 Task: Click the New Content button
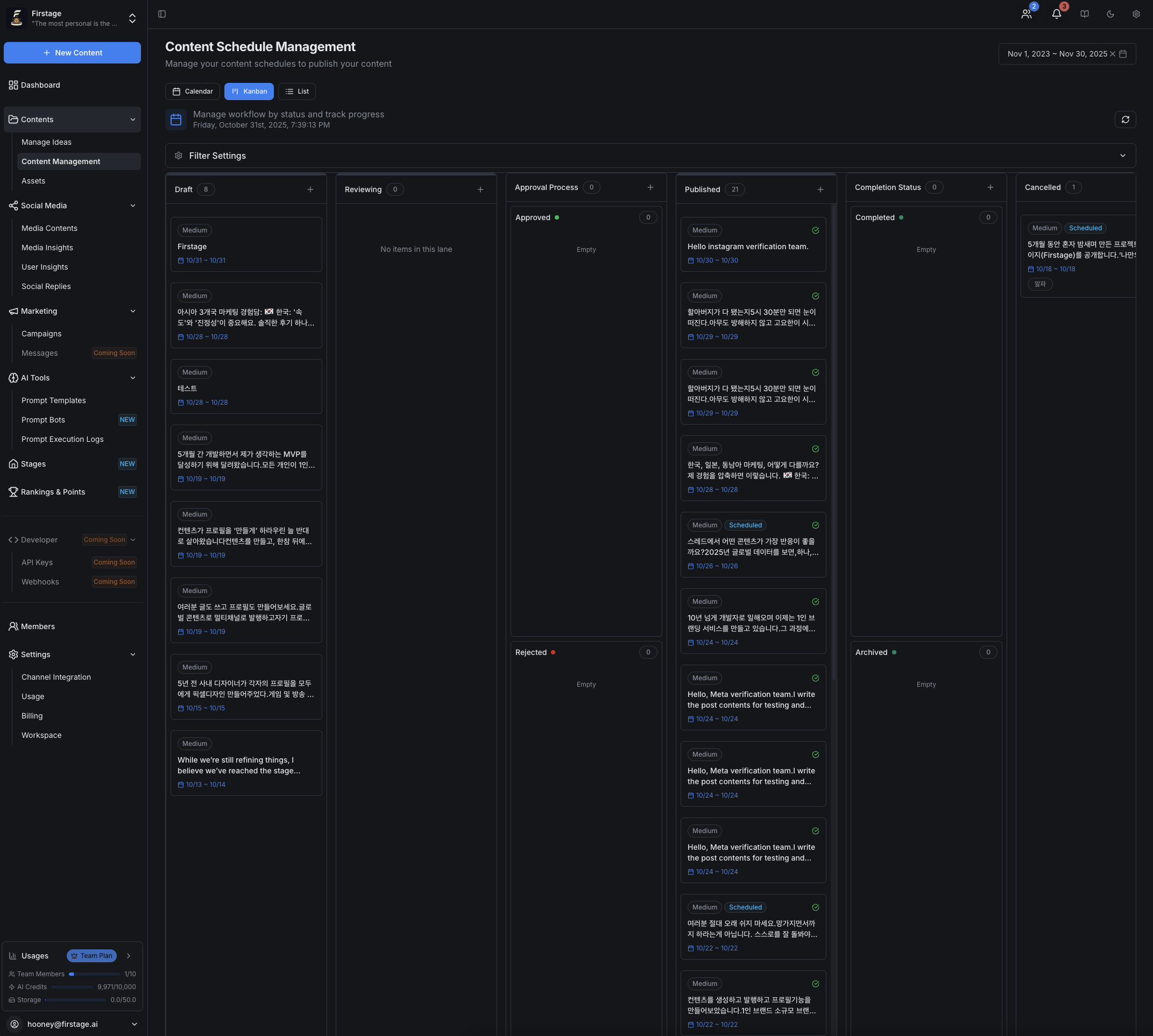pos(72,52)
